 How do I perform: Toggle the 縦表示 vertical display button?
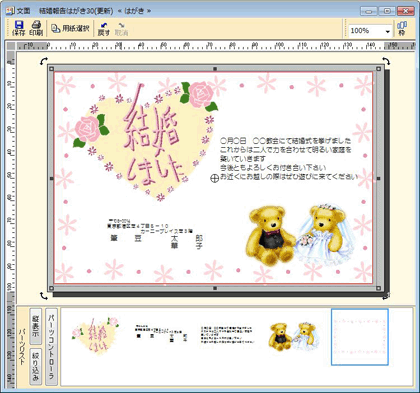[36, 326]
